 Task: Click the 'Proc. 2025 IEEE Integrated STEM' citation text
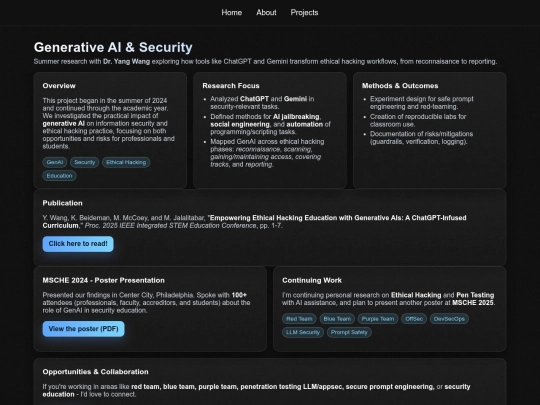(x=170, y=226)
